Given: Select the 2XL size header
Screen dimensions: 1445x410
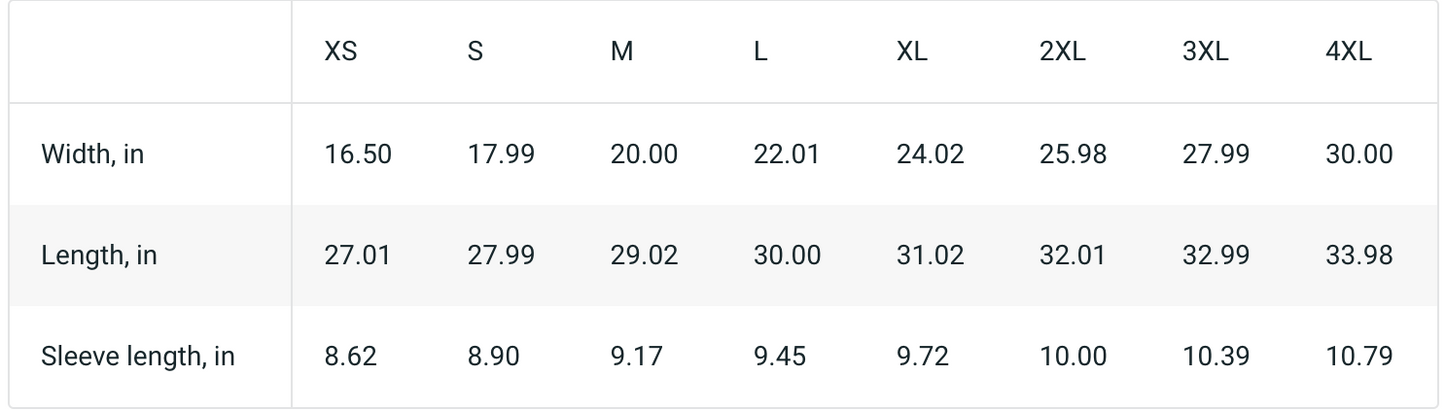Looking at the screenshot, I should click(x=1062, y=52).
